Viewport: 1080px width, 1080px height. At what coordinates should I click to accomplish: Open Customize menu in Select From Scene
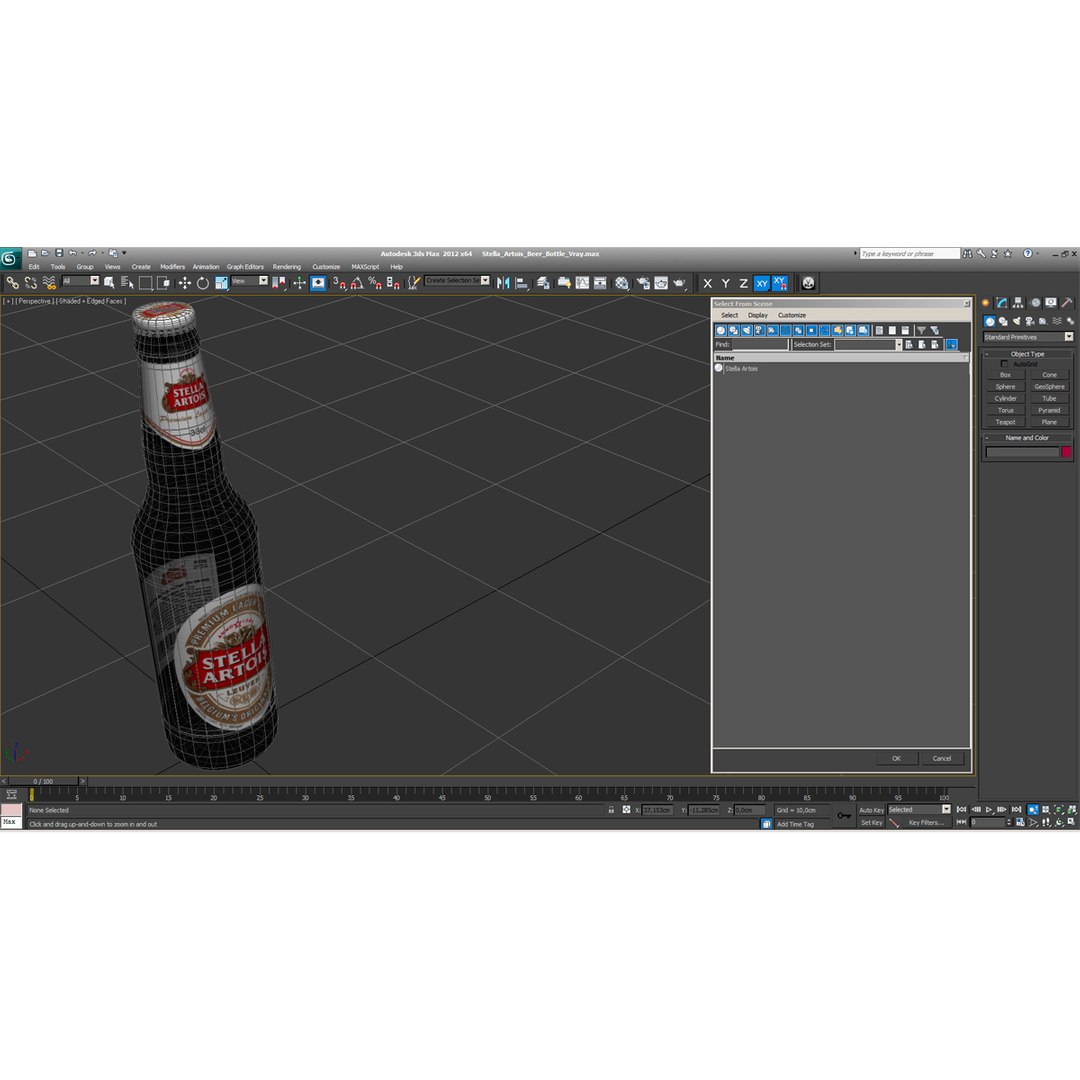click(x=792, y=315)
